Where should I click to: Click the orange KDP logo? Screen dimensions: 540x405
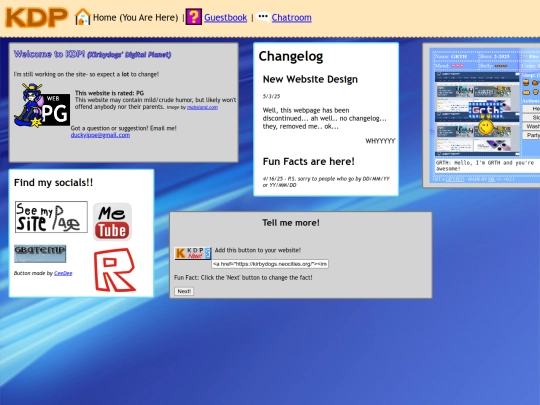pyautogui.click(x=37, y=17)
